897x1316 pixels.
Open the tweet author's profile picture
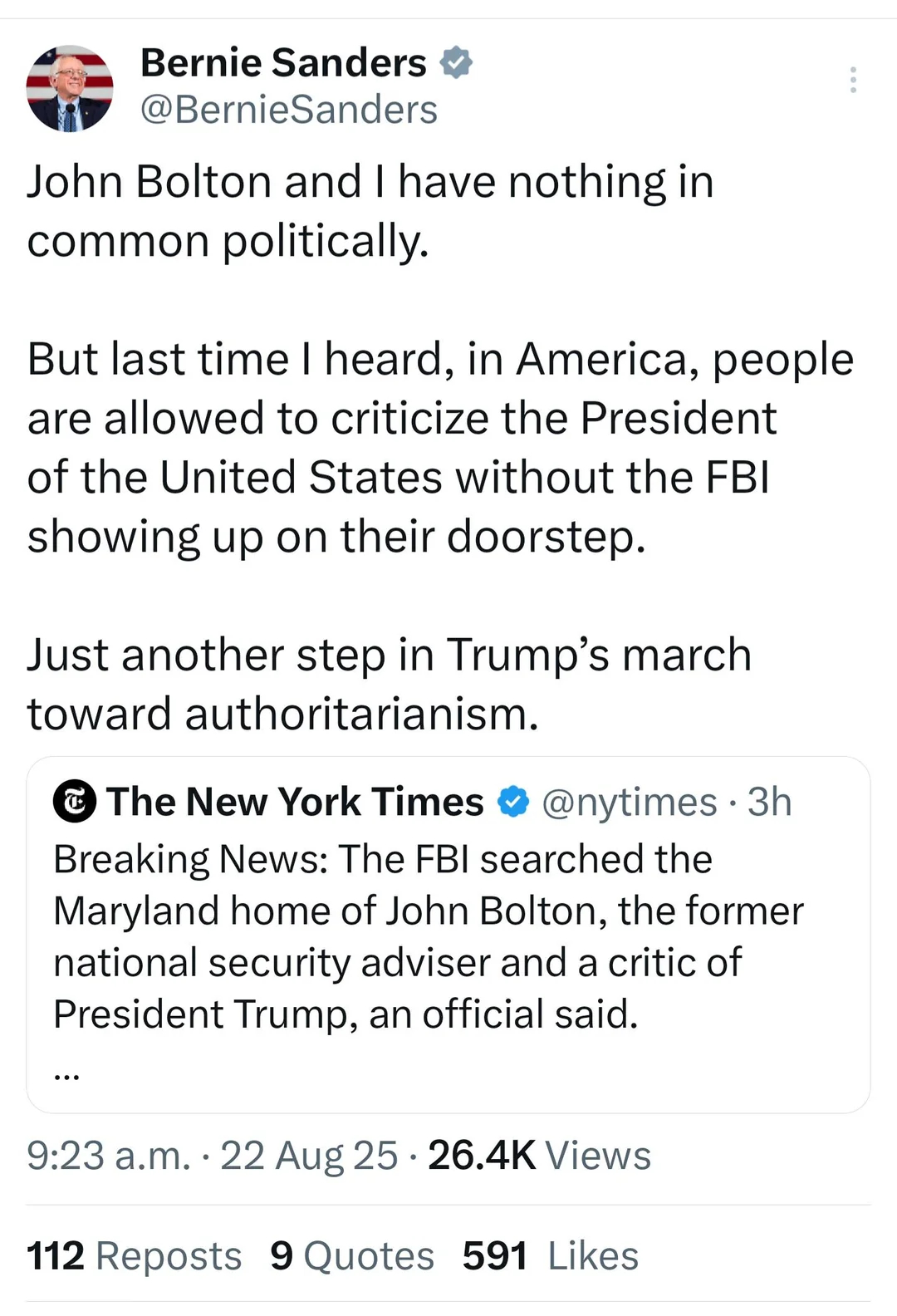70,89
